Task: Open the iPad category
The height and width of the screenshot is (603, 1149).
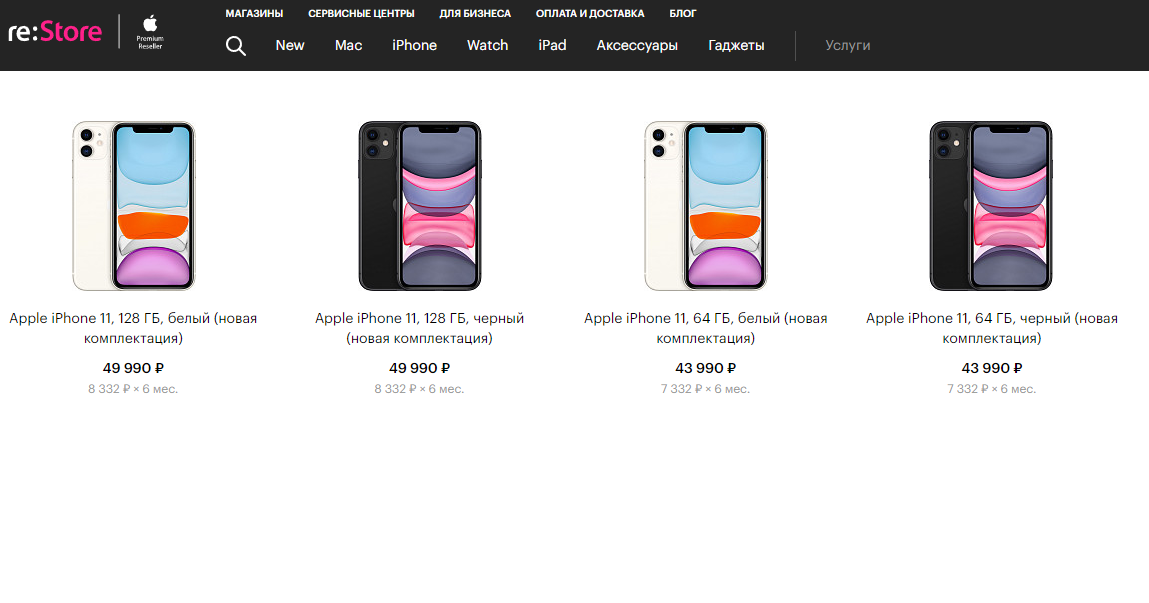Action: [552, 46]
